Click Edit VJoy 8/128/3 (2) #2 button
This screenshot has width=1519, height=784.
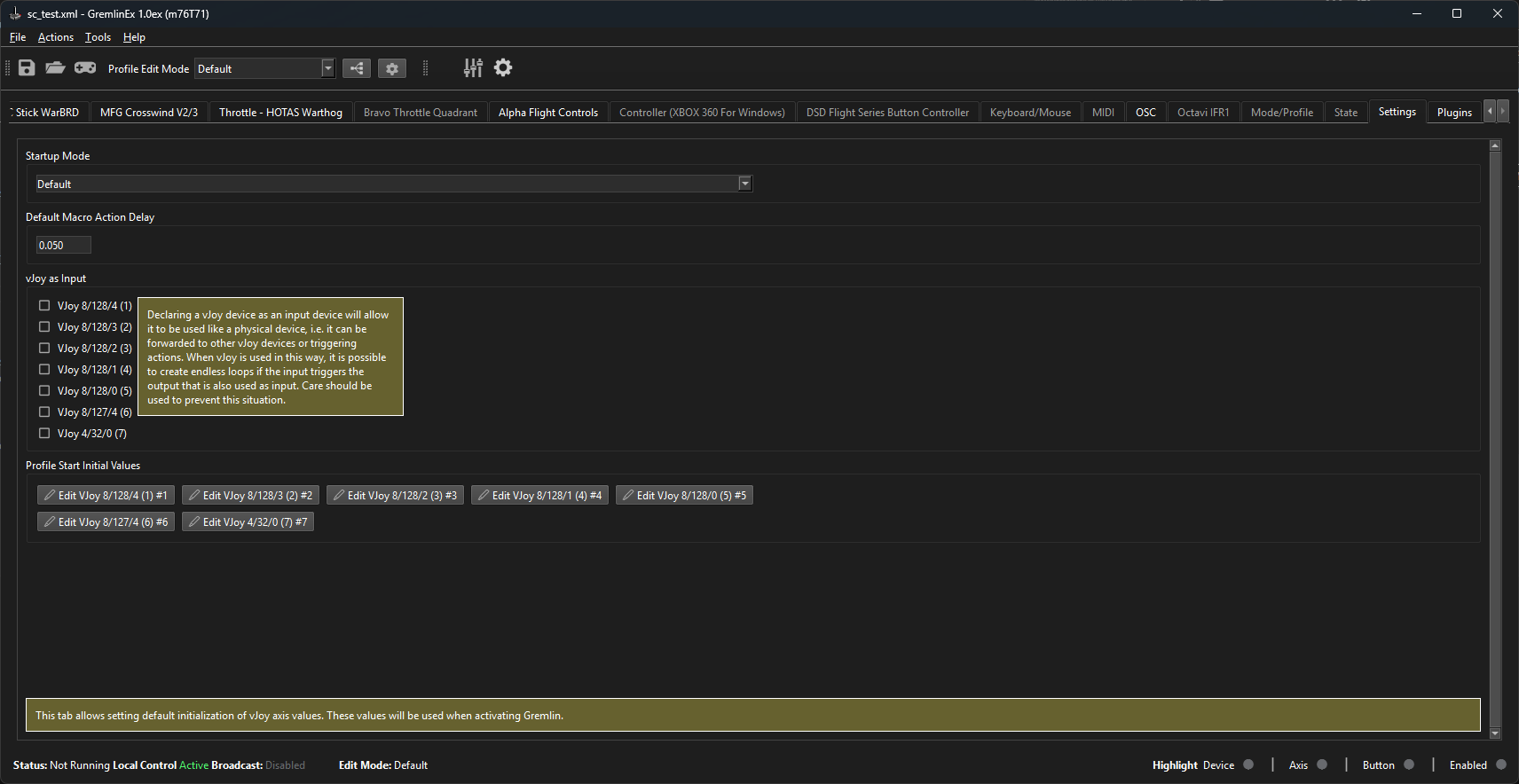point(250,495)
